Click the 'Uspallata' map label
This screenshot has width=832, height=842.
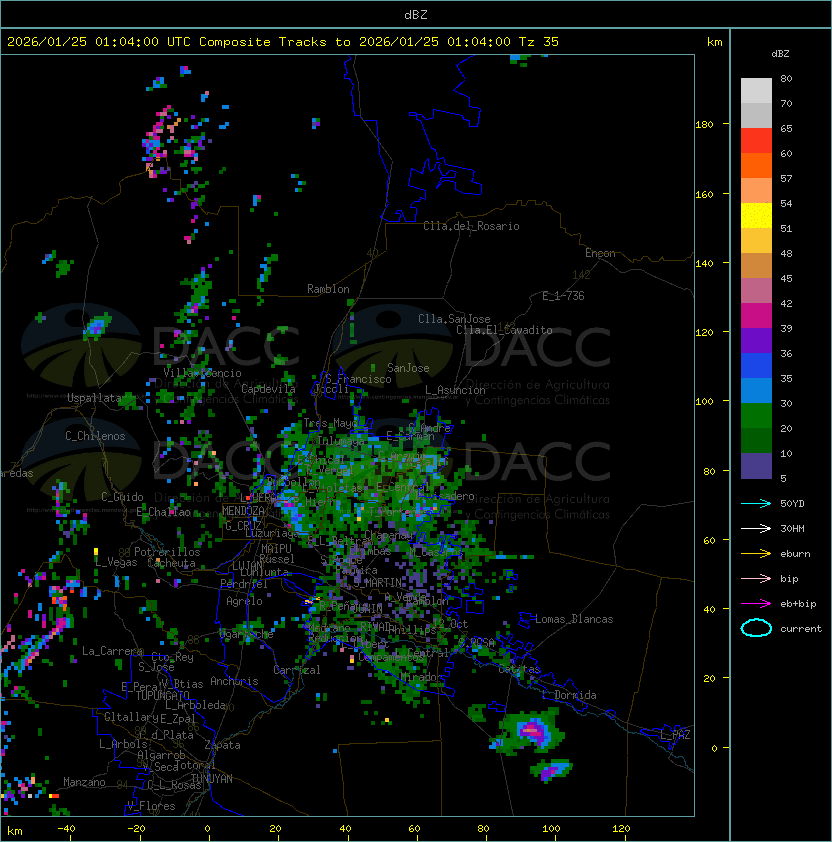click(x=94, y=398)
